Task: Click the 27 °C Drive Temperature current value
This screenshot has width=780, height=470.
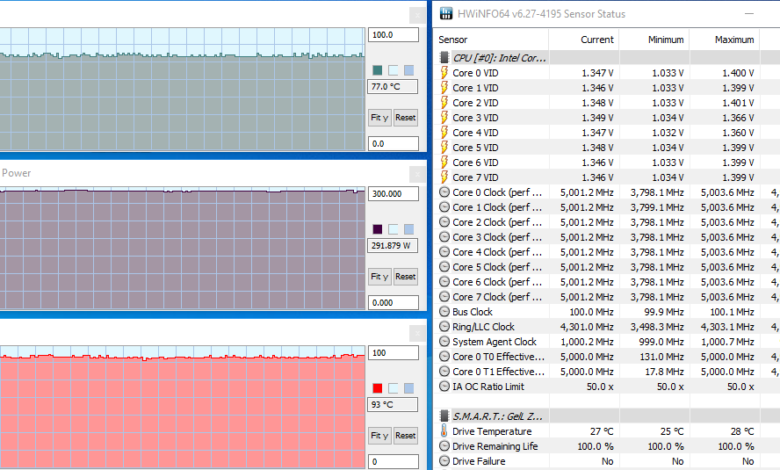Action: tap(601, 431)
